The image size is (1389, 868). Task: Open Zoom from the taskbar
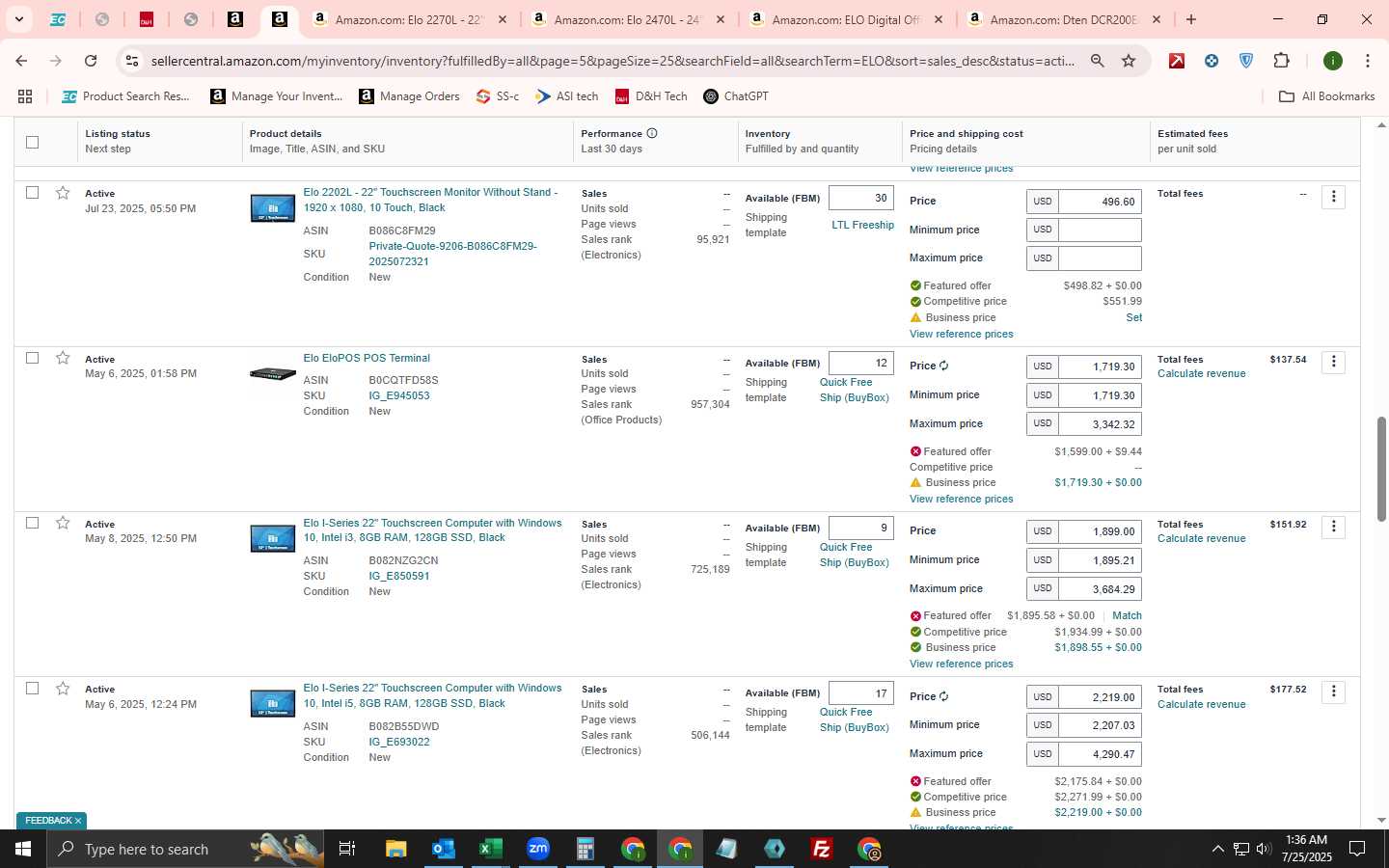537,849
